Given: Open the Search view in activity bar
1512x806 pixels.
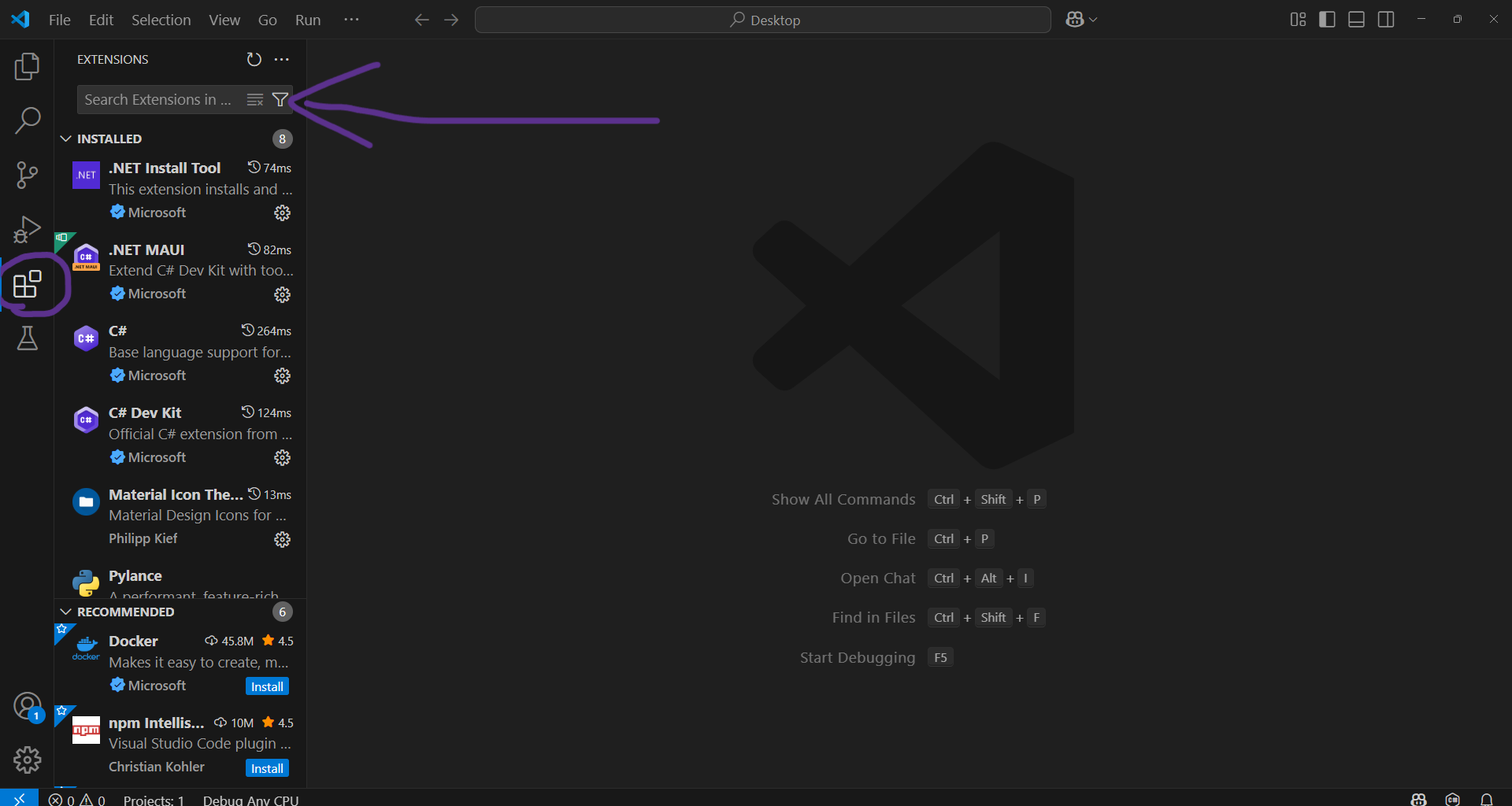Looking at the screenshot, I should 27,120.
